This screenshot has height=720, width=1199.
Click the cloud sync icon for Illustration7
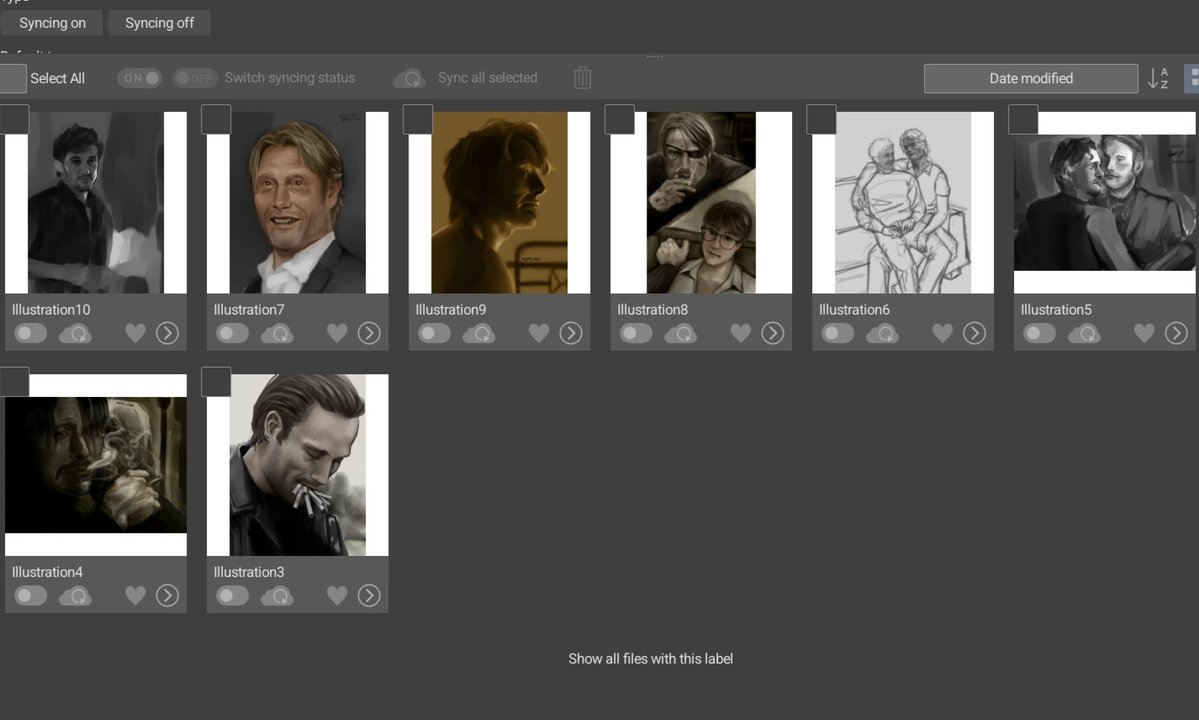pos(278,334)
